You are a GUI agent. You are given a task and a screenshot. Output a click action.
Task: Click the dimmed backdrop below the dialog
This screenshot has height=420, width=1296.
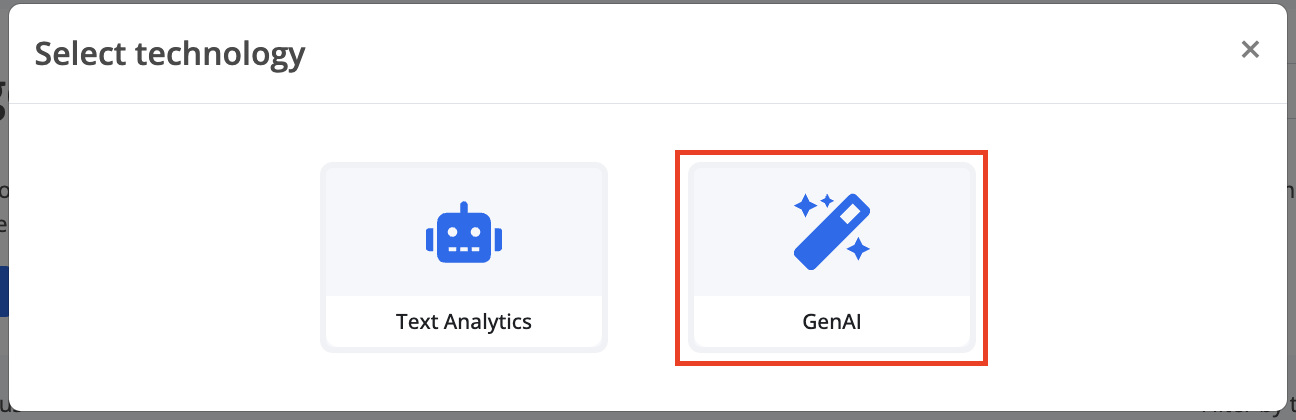[x=648, y=414]
